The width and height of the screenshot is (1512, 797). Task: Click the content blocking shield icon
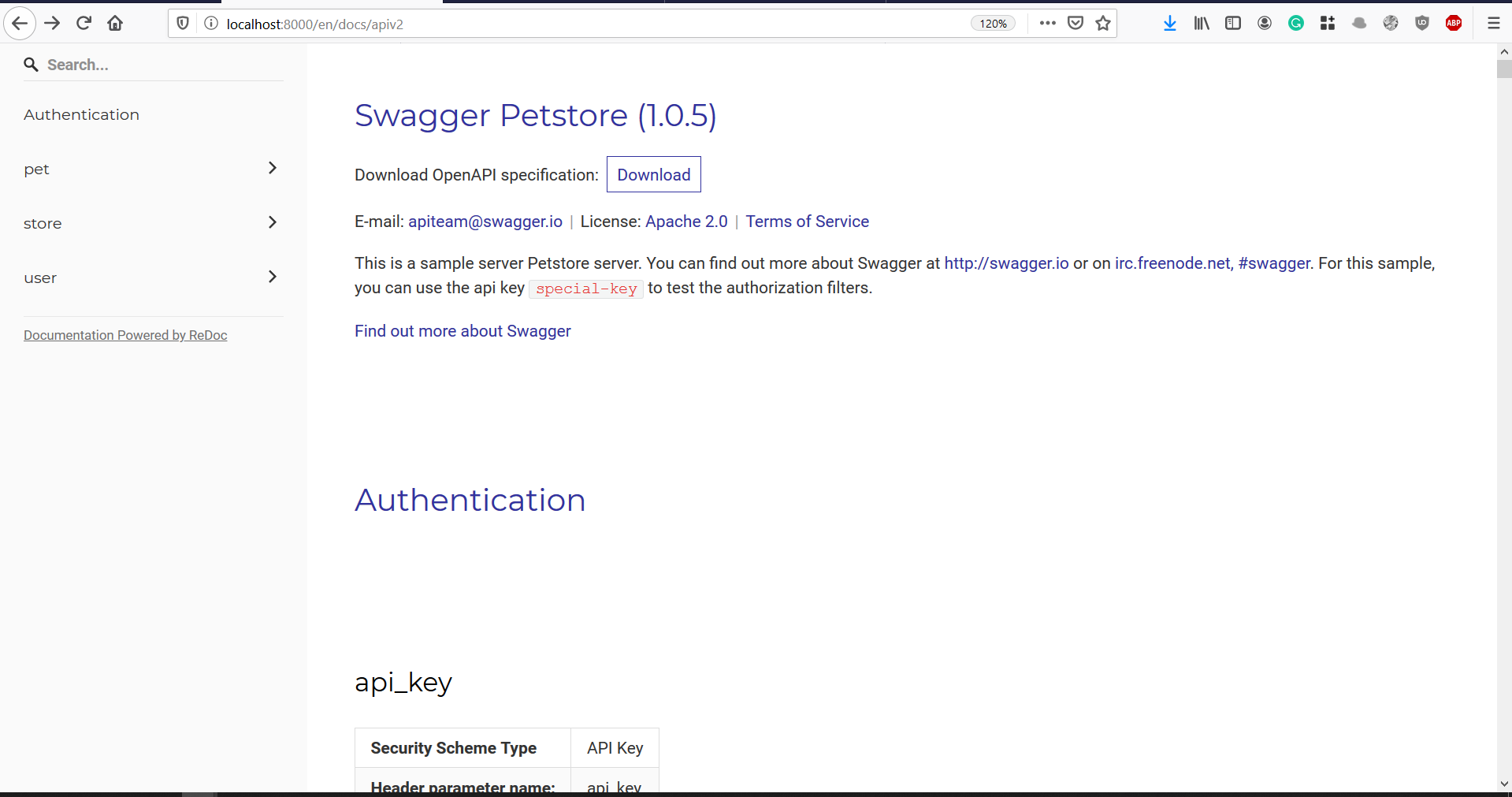(x=182, y=23)
